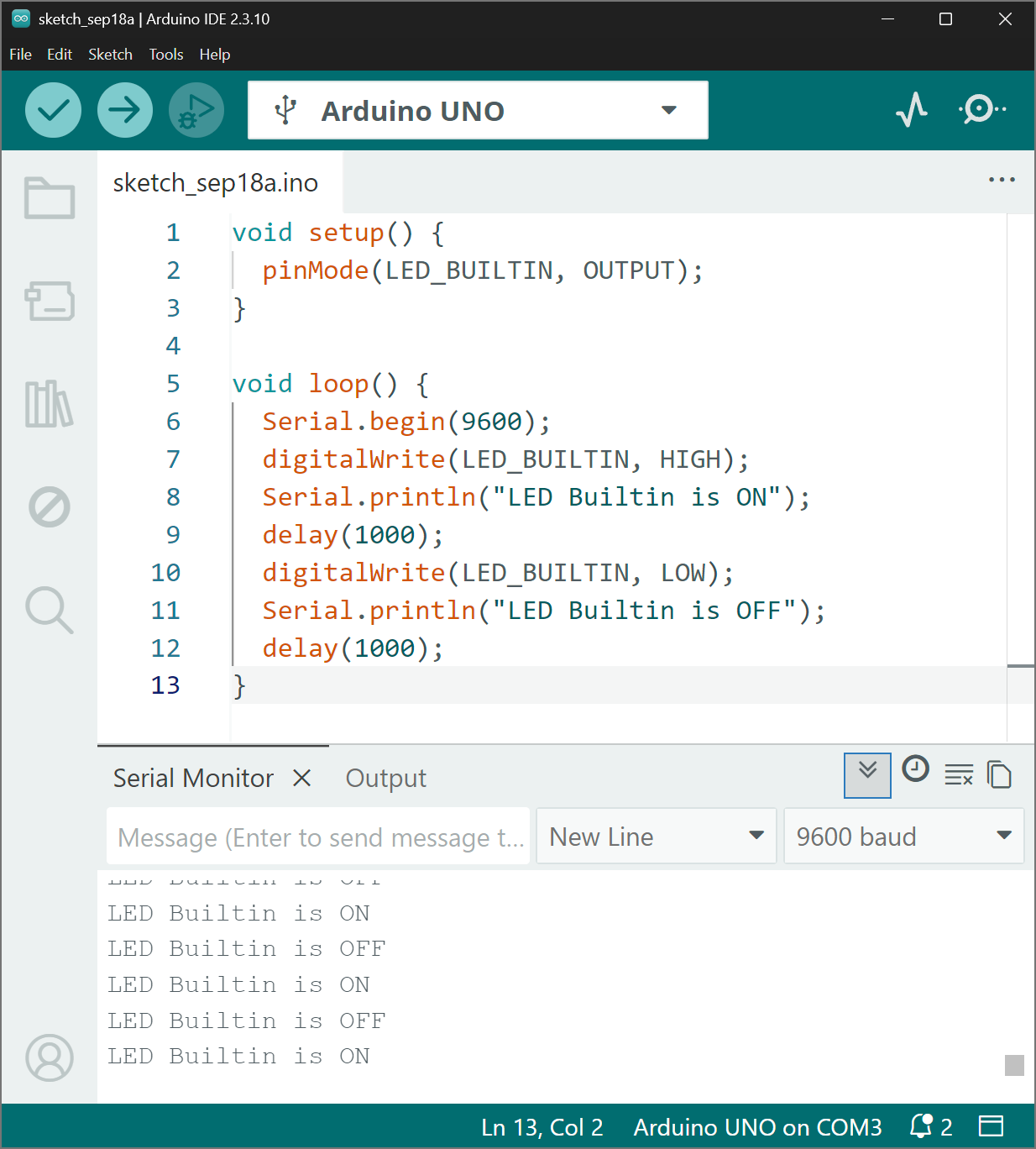This screenshot has height=1149, width=1036.
Task: Toggle bottom panel icon in status bar
Action: click(992, 1125)
